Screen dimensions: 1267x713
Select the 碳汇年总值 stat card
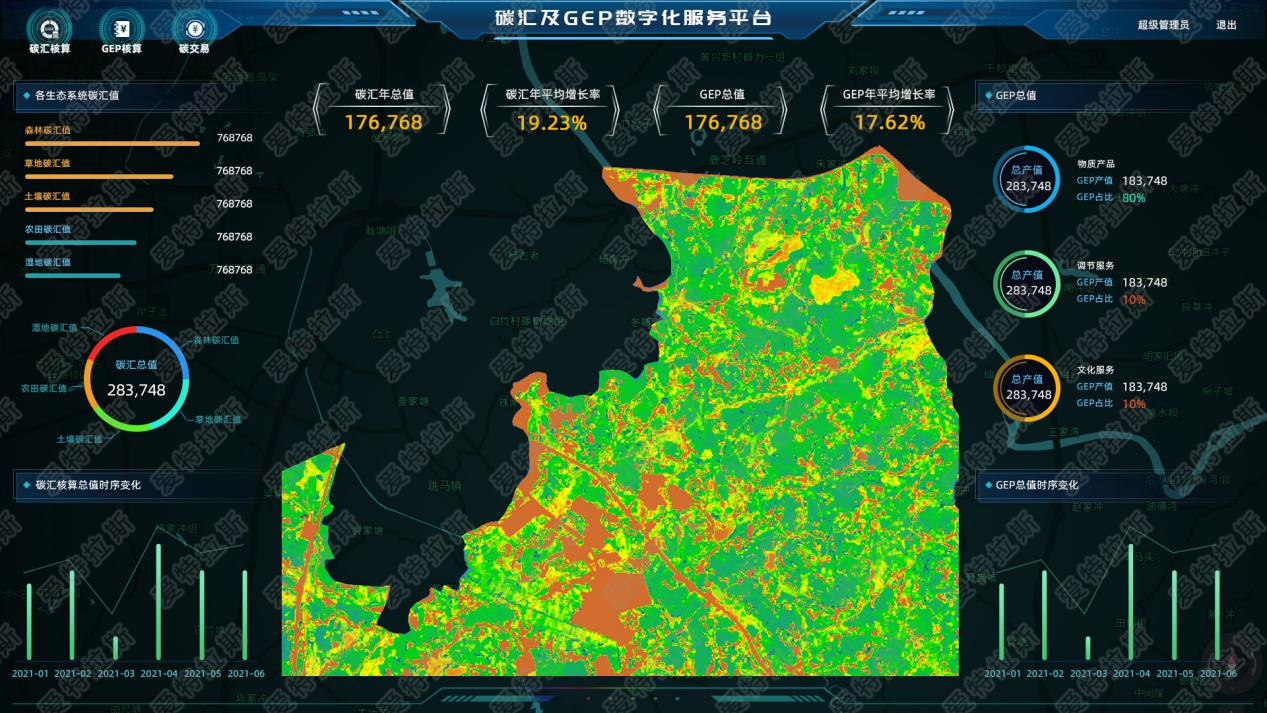[x=383, y=110]
